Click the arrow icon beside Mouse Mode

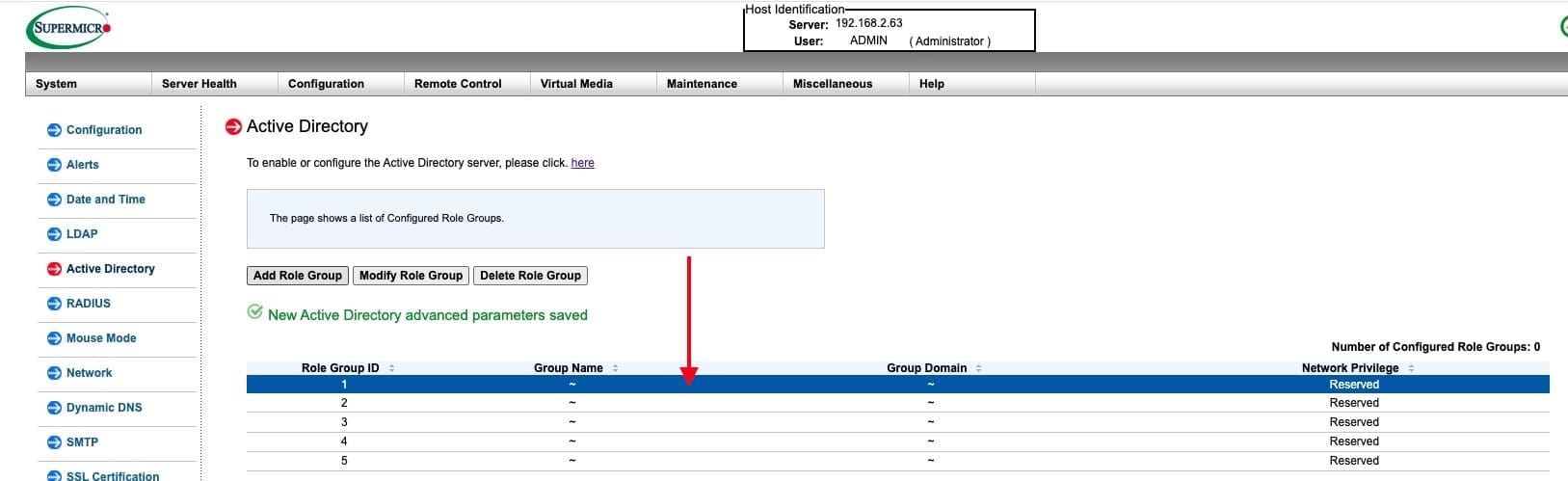pos(54,338)
